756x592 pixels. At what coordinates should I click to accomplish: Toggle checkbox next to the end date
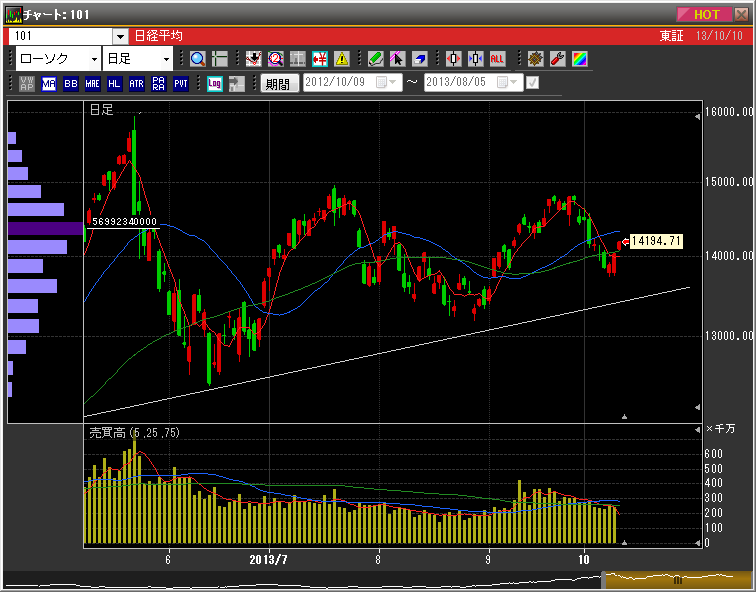pyautogui.click(x=533, y=83)
